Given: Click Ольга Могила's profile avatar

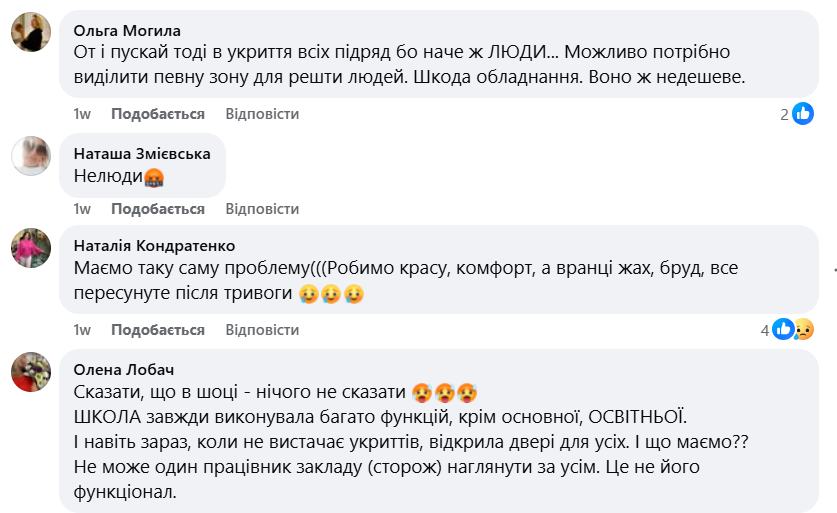Looking at the screenshot, I should pyautogui.click(x=31, y=31).
